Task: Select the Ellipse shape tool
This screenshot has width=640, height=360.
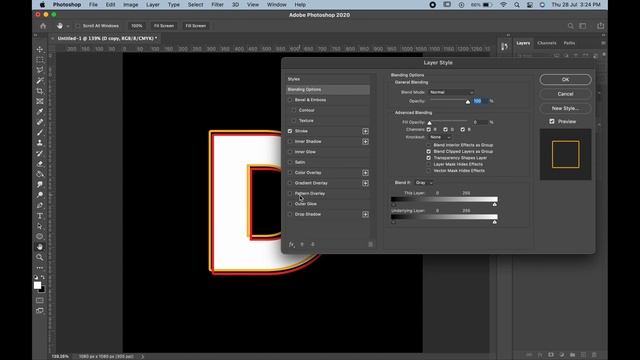Action: click(x=40, y=237)
